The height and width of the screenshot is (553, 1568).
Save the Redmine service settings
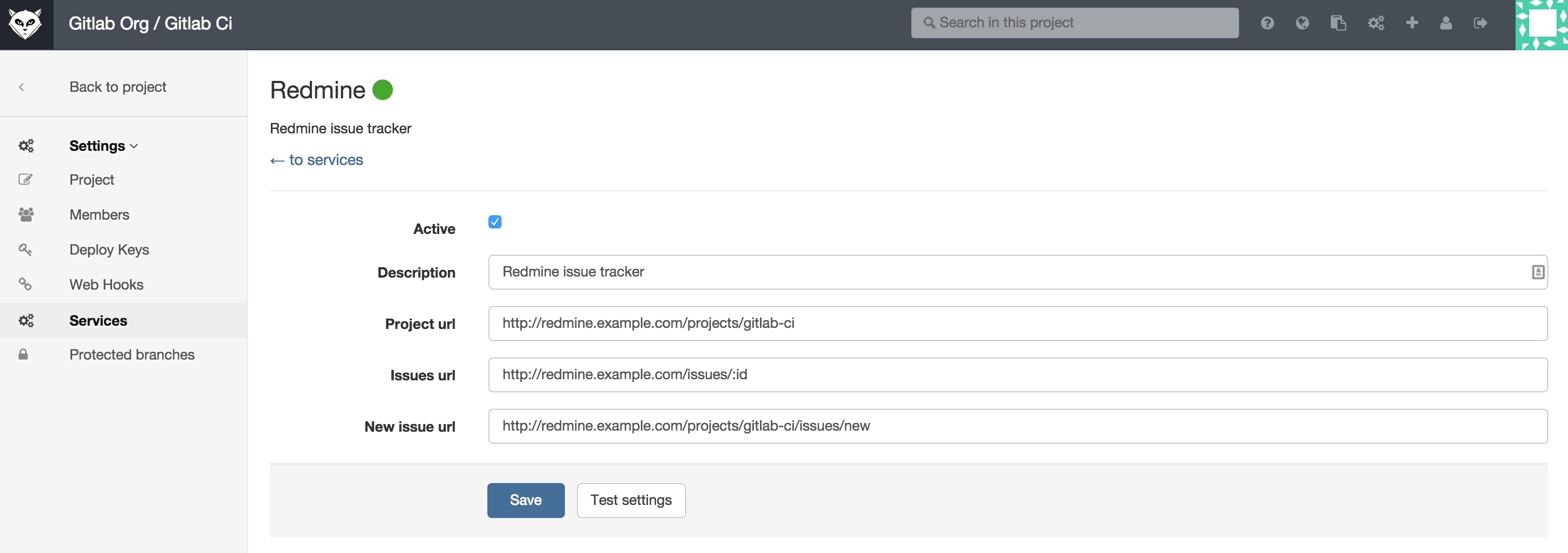pyautogui.click(x=525, y=500)
